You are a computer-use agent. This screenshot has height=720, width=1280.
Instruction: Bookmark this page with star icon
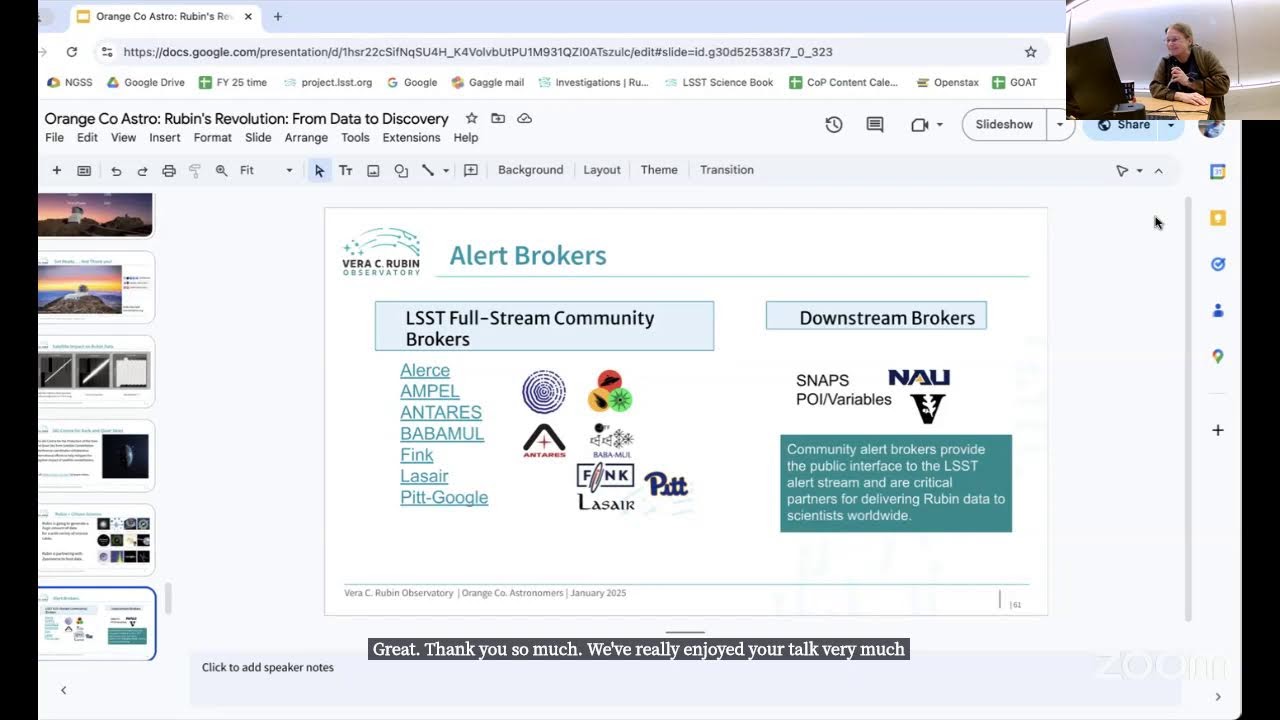[1031, 52]
